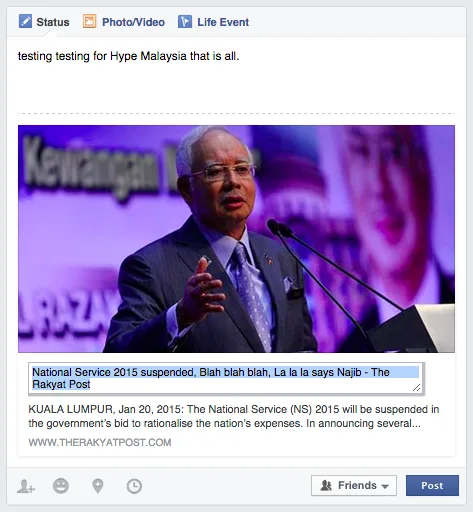Switch to the Status tab
This screenshot has width=473, height=512.
[x=44, y=22]
